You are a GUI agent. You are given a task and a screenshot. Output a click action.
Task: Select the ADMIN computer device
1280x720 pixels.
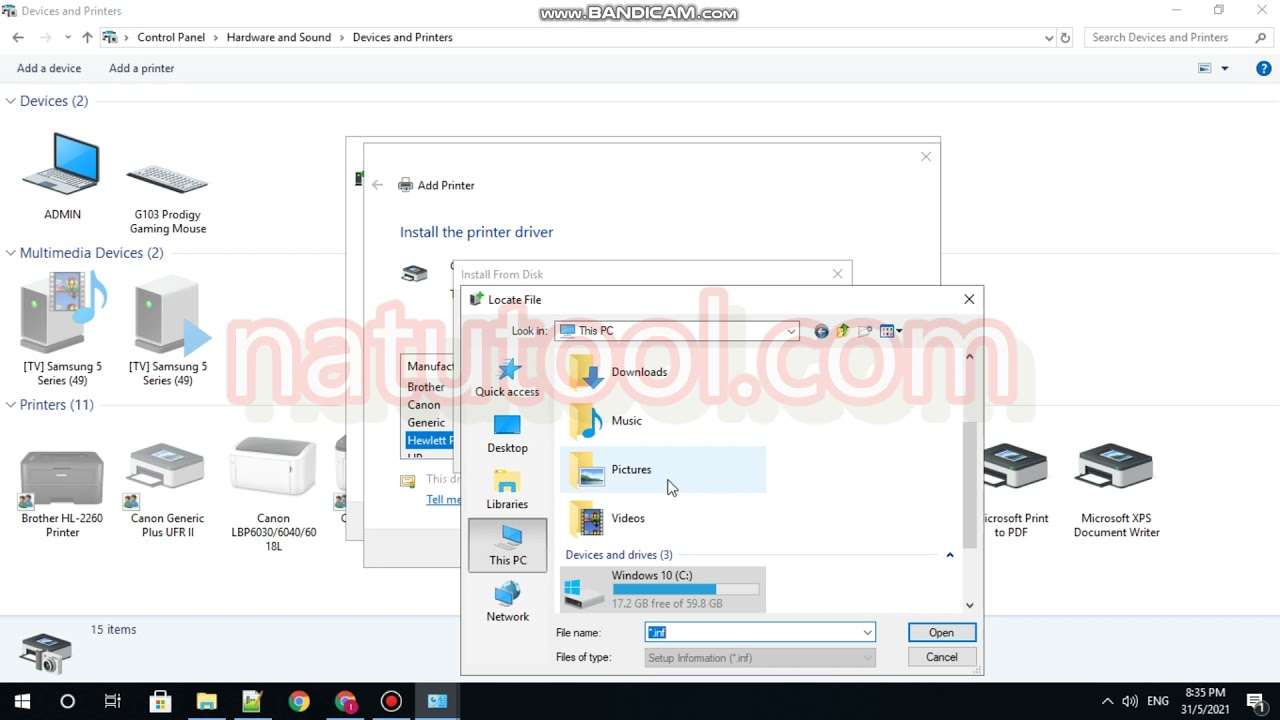[x=62, y=177]
